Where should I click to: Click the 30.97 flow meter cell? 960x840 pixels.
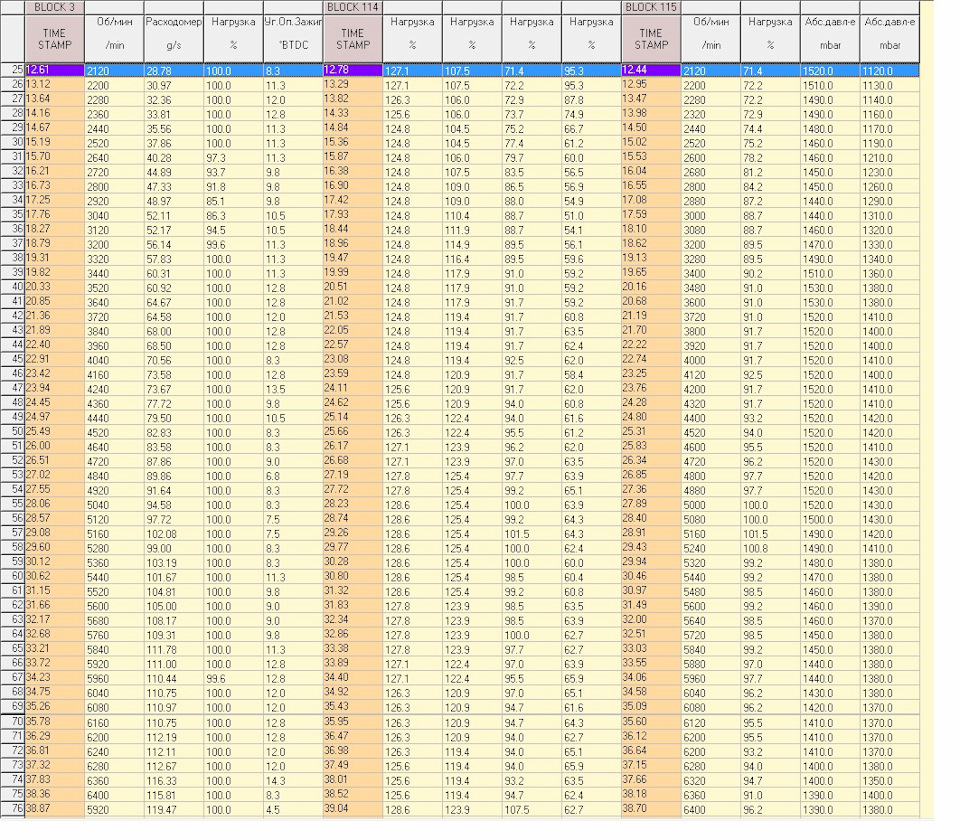tap(173, 86)
